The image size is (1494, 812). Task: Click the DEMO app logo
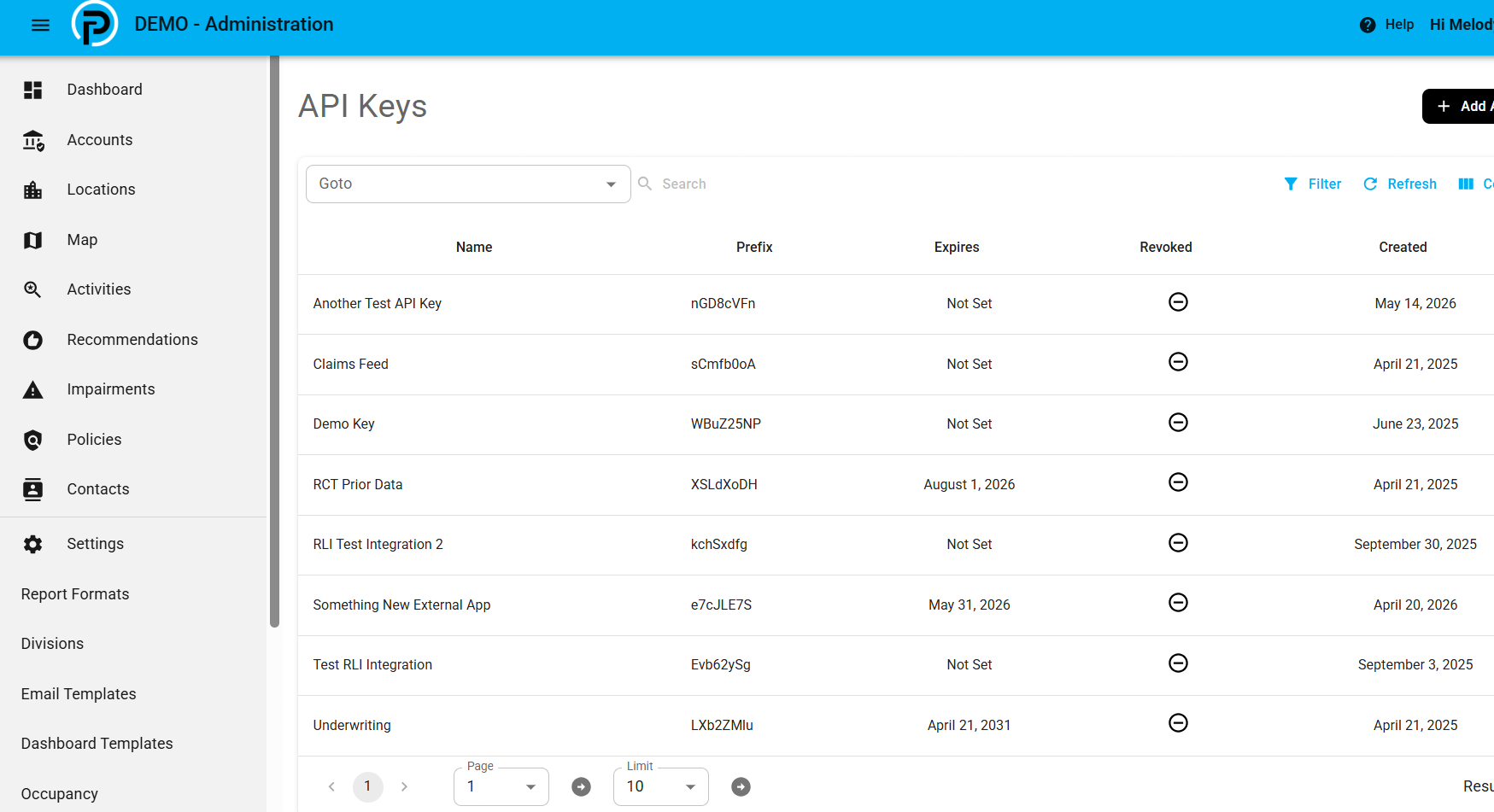pyautogui.click(x=95, y=24)
